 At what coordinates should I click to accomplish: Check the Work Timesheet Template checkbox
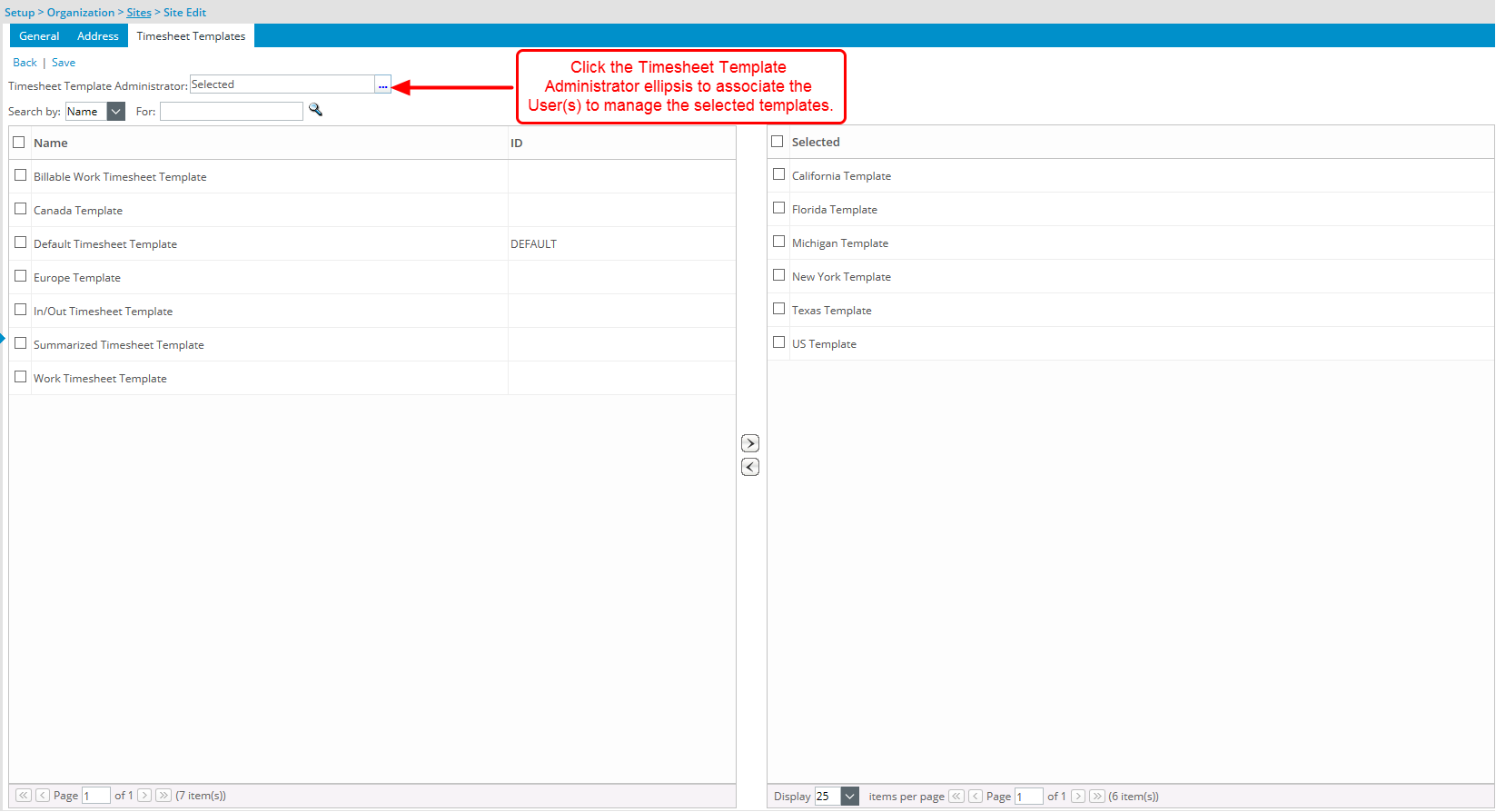click(x=20, y=377)
